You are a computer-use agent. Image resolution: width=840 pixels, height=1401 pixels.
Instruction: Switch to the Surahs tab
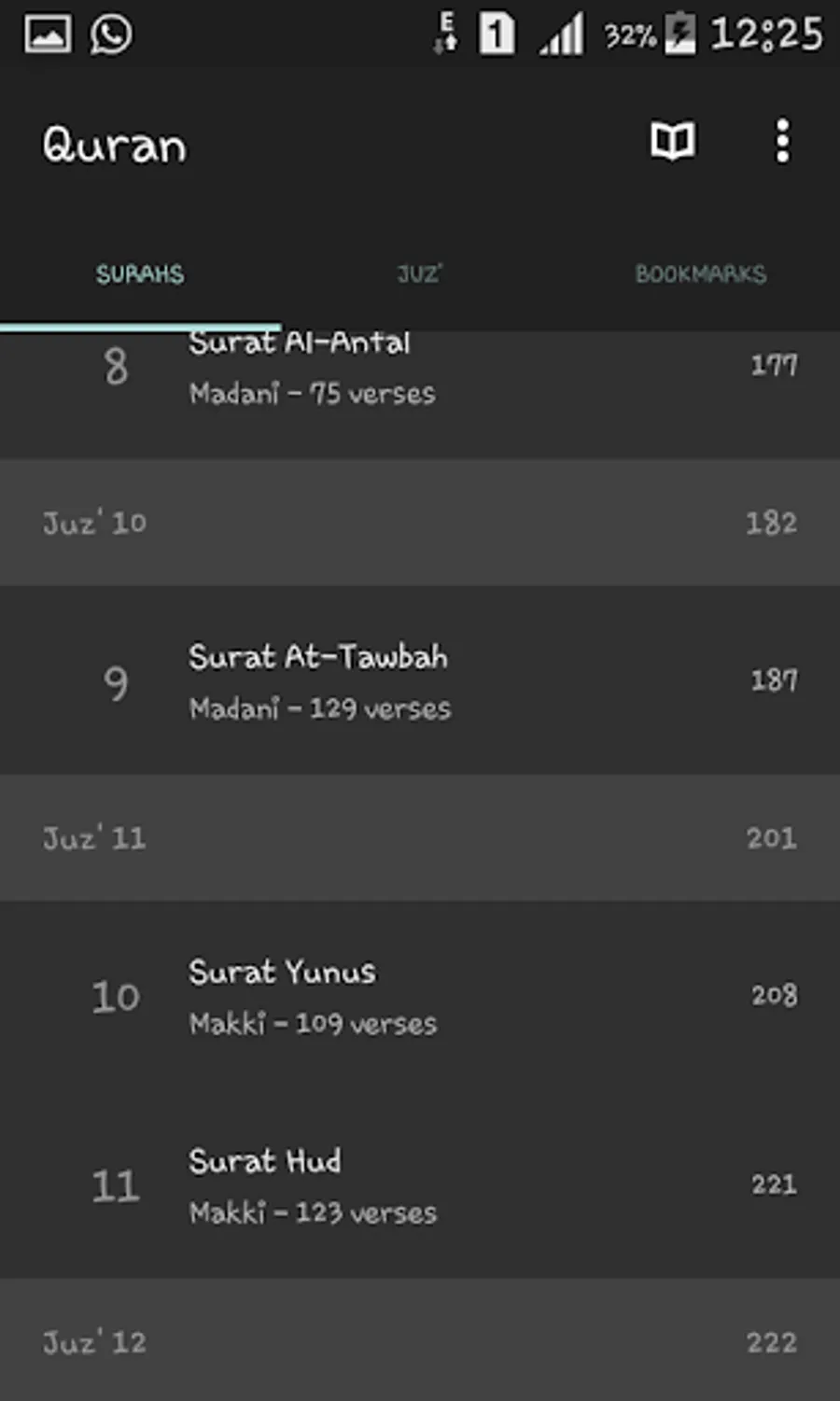pyautogui.click(x=140, y=274)
